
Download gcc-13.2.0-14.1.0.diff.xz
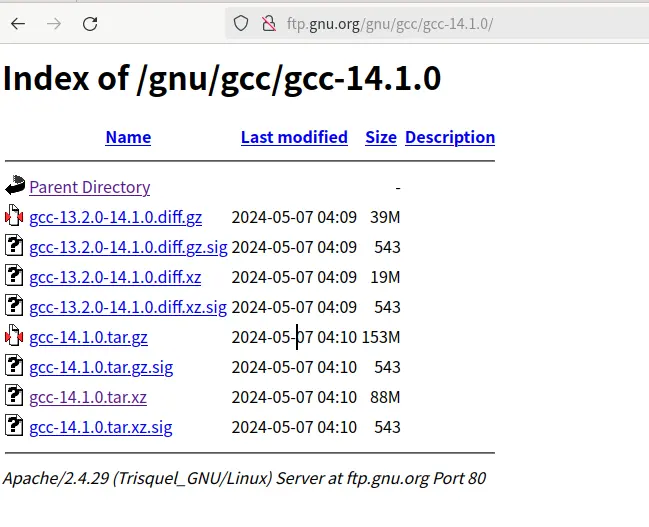(115, 277)
